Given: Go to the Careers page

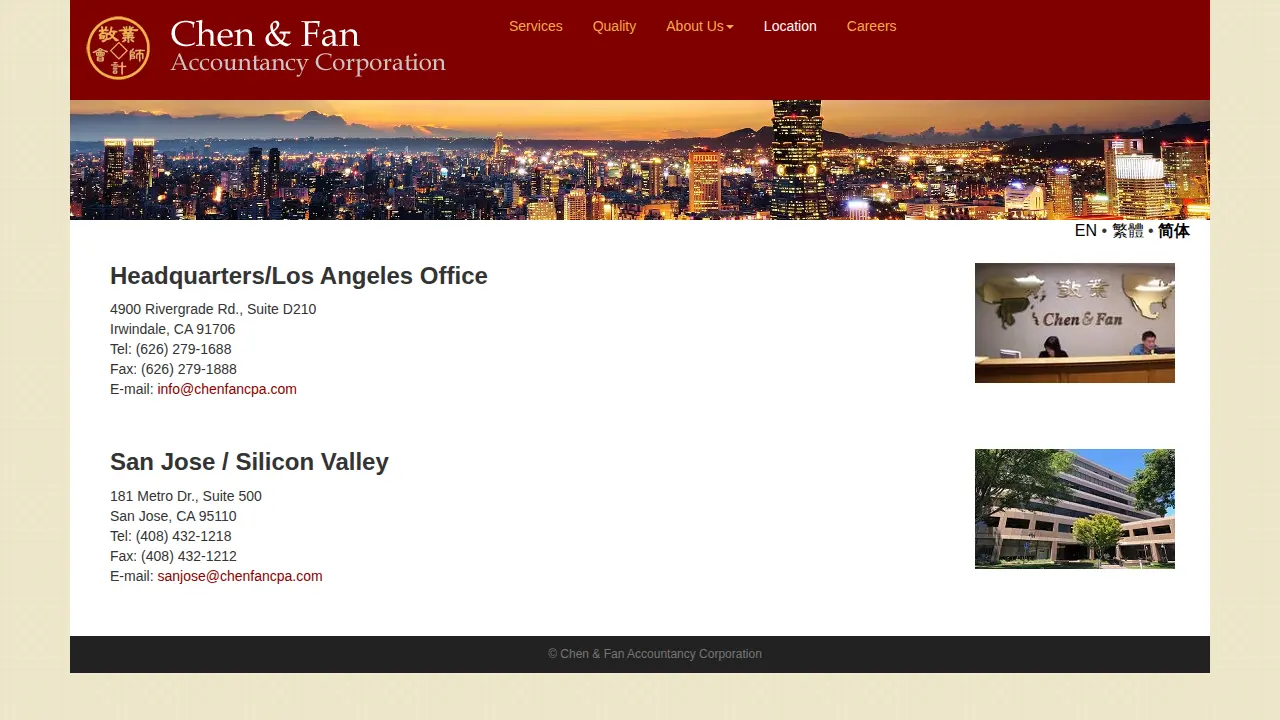Looking at the screenshot, I should pyautogui.click(x=871, y=26).
